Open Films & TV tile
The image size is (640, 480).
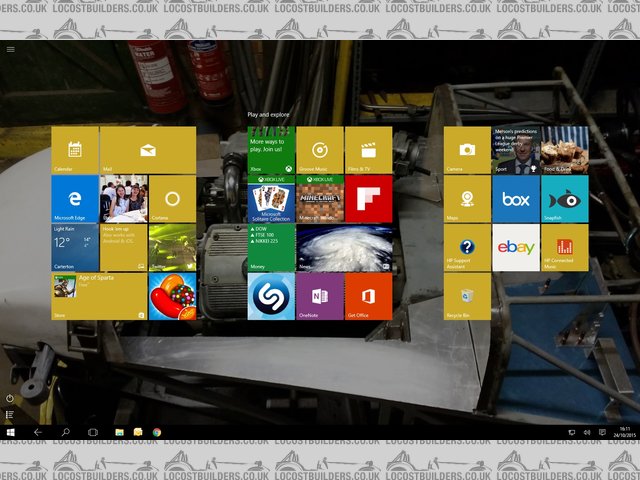click(369, 150)
